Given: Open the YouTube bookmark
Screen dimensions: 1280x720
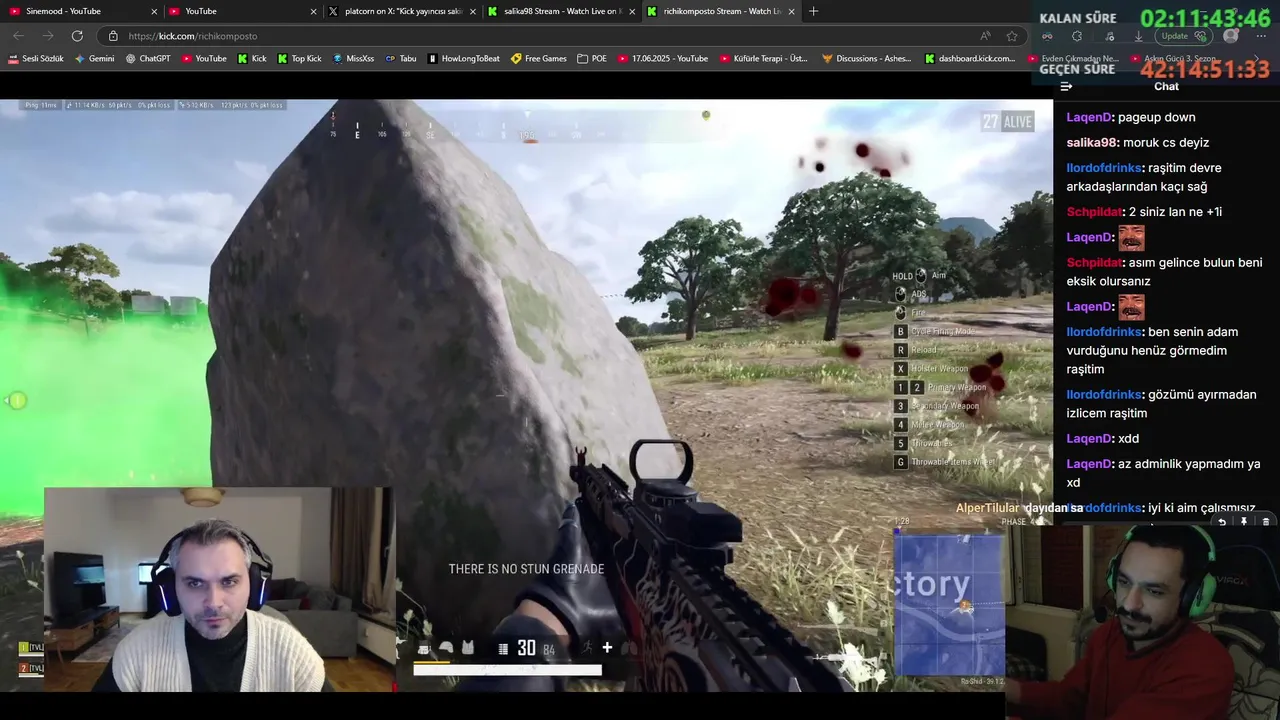Looking at the screenshot, I should click(203, 59).
